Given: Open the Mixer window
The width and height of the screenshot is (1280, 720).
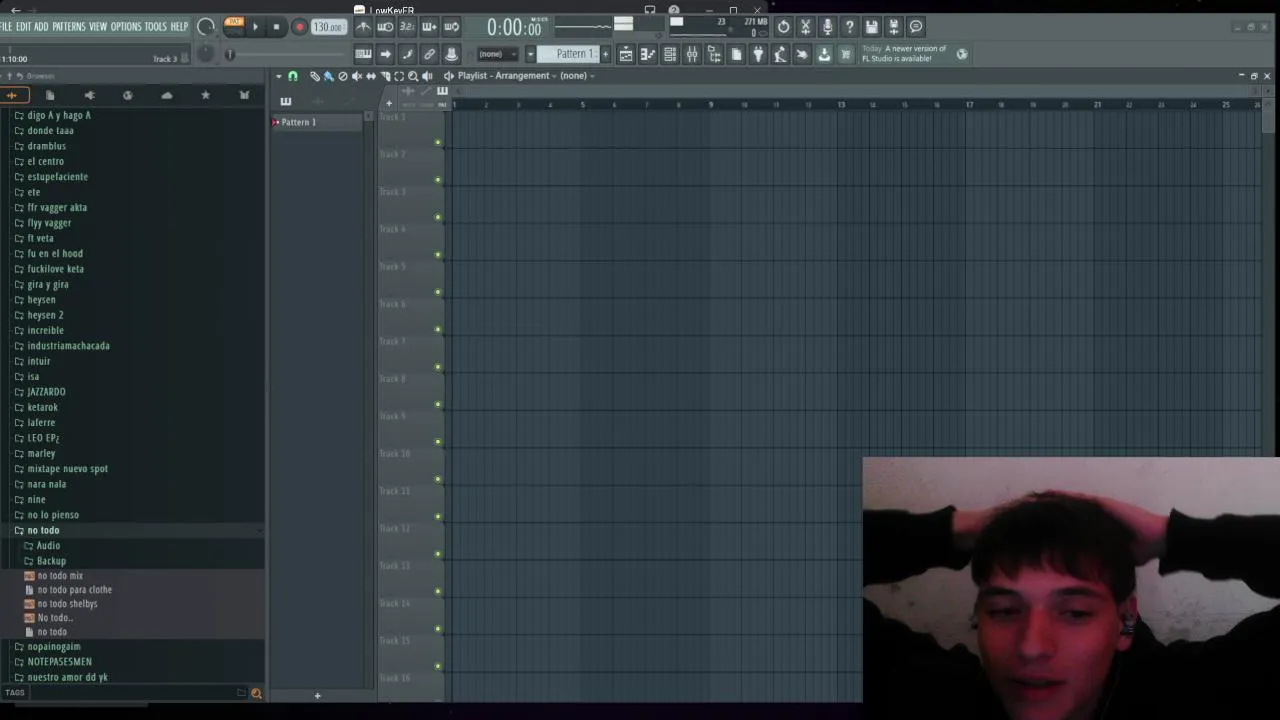Looking at the screenshot, I should tap(692, 54).
